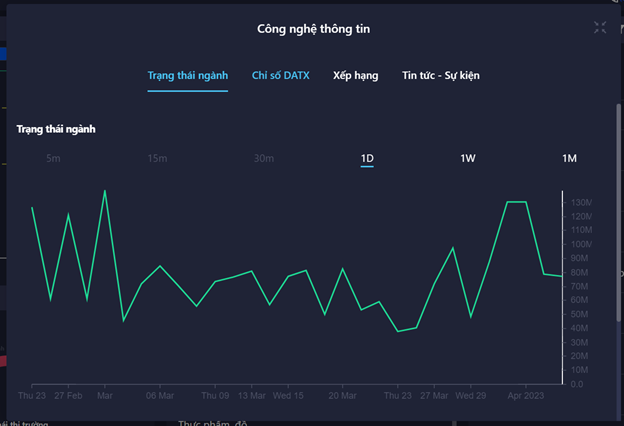The width and height of the screenshot is (624, 426).
Task: Open the Trạng thái ngành tab
Action: pos(188,75)
